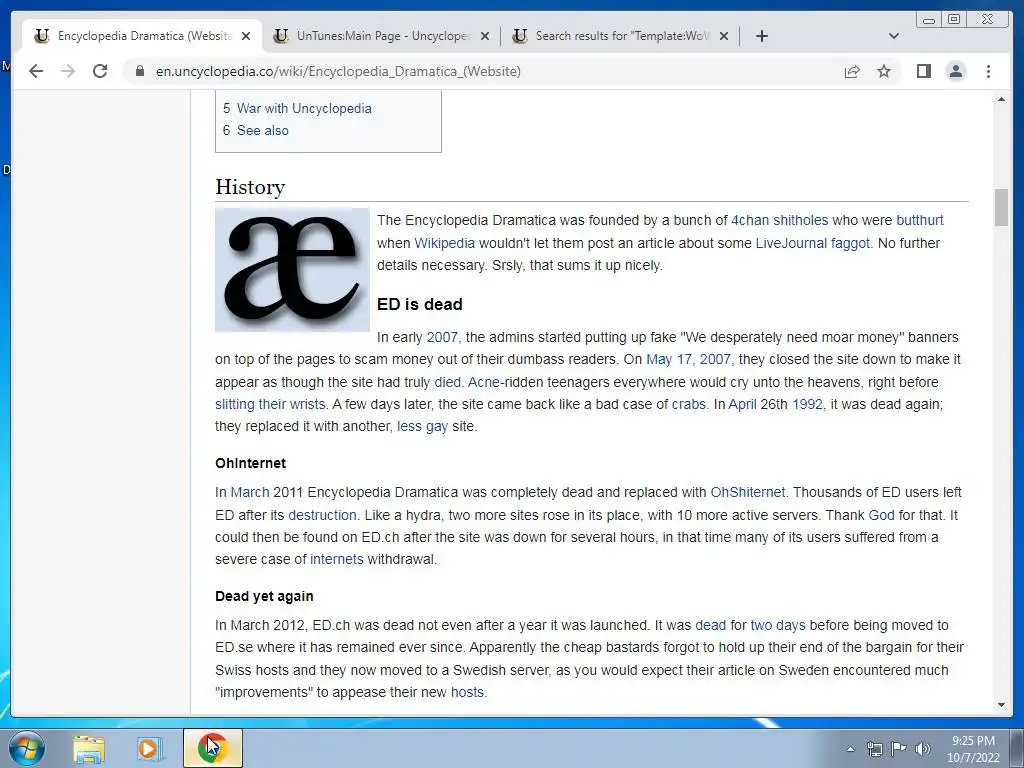
Task: Open the Chrome profile avatar
Action: (x=955, y=71)
